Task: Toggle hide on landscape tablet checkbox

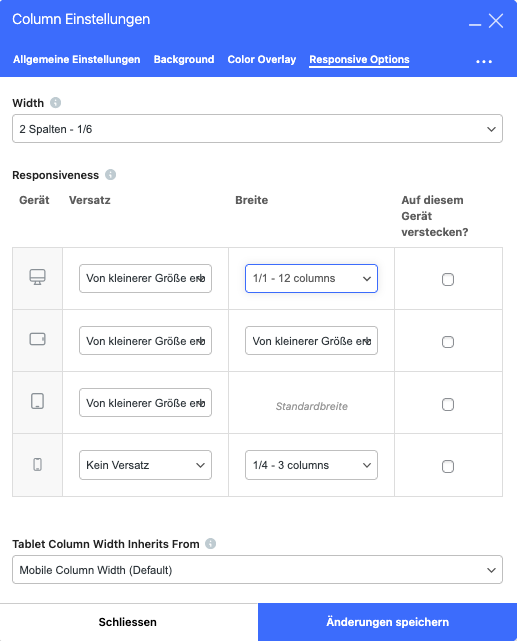Action: pos(448,342)
